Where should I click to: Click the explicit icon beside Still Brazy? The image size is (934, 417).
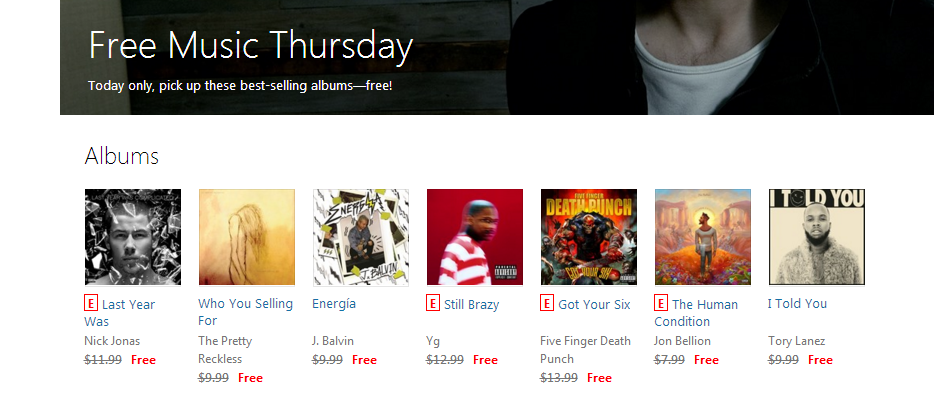click(433, 303)
